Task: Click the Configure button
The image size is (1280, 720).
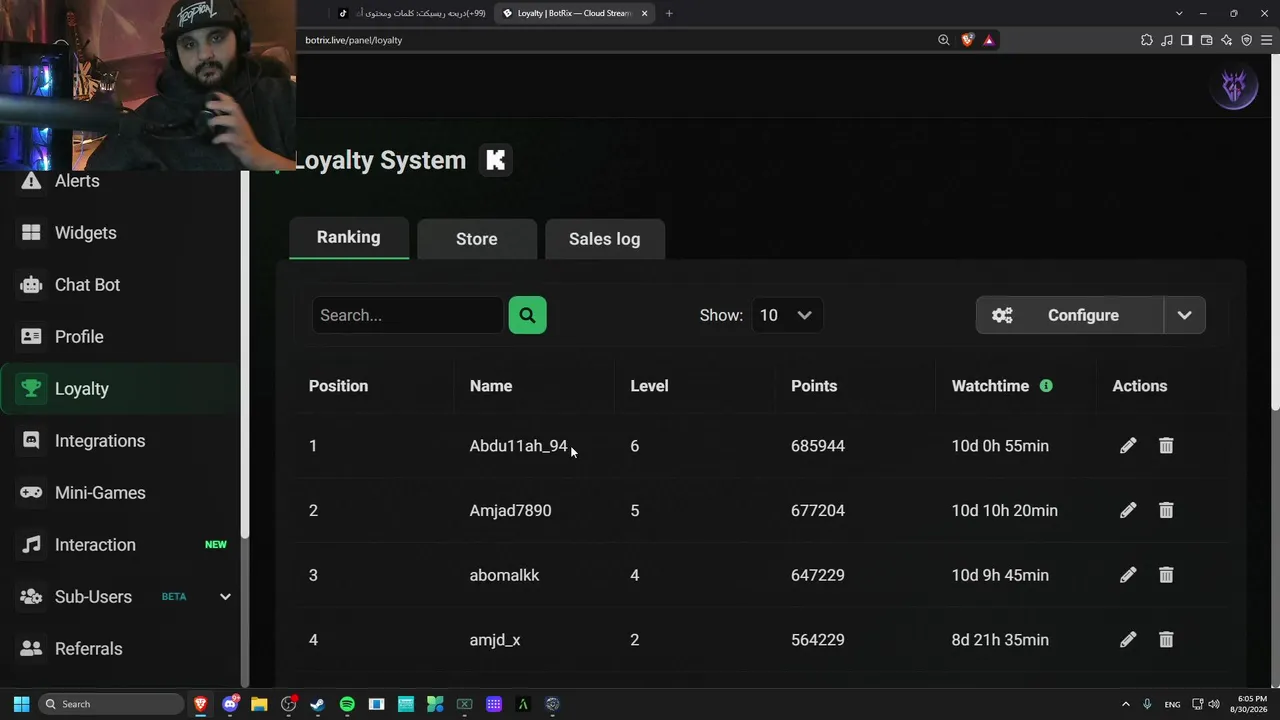Action: coord(1070,315)
